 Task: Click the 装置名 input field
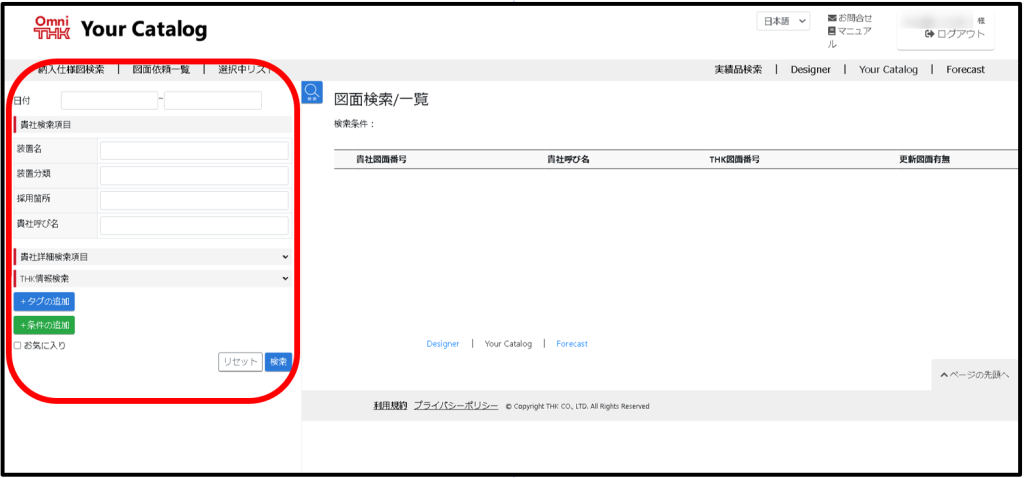[x=194, y=151]
